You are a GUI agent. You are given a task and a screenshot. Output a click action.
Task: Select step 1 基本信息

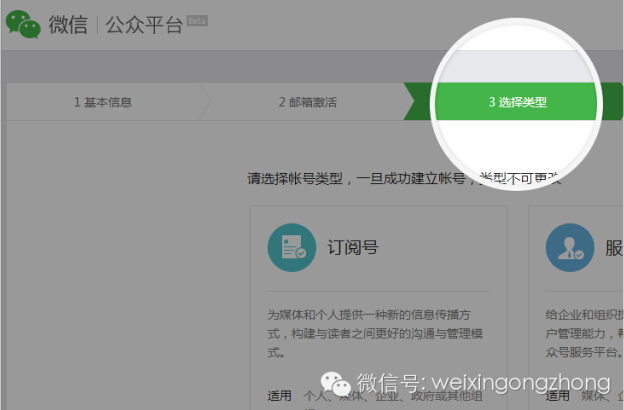(x=103, y=102)
